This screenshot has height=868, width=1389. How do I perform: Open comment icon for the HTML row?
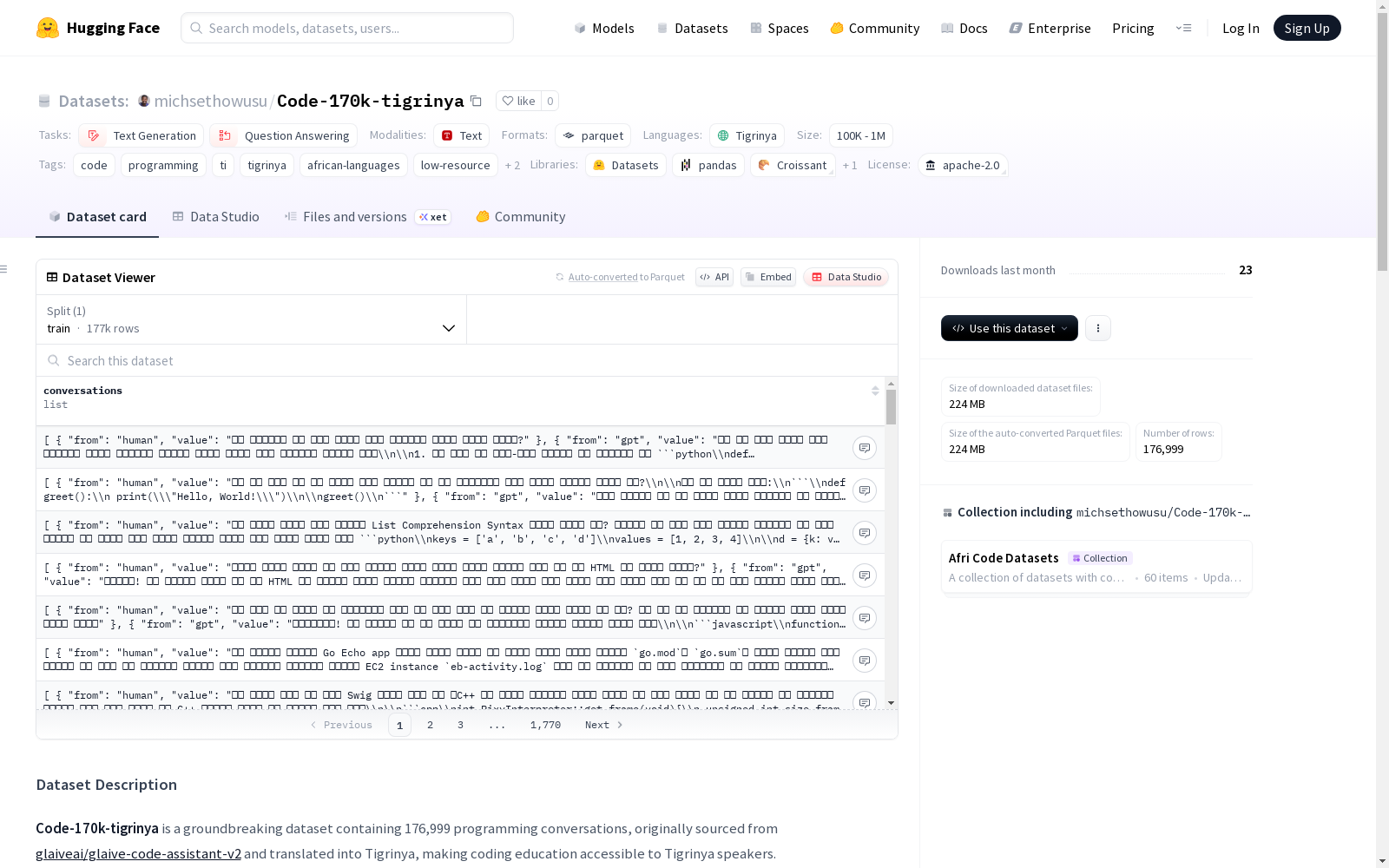point(864,575)
